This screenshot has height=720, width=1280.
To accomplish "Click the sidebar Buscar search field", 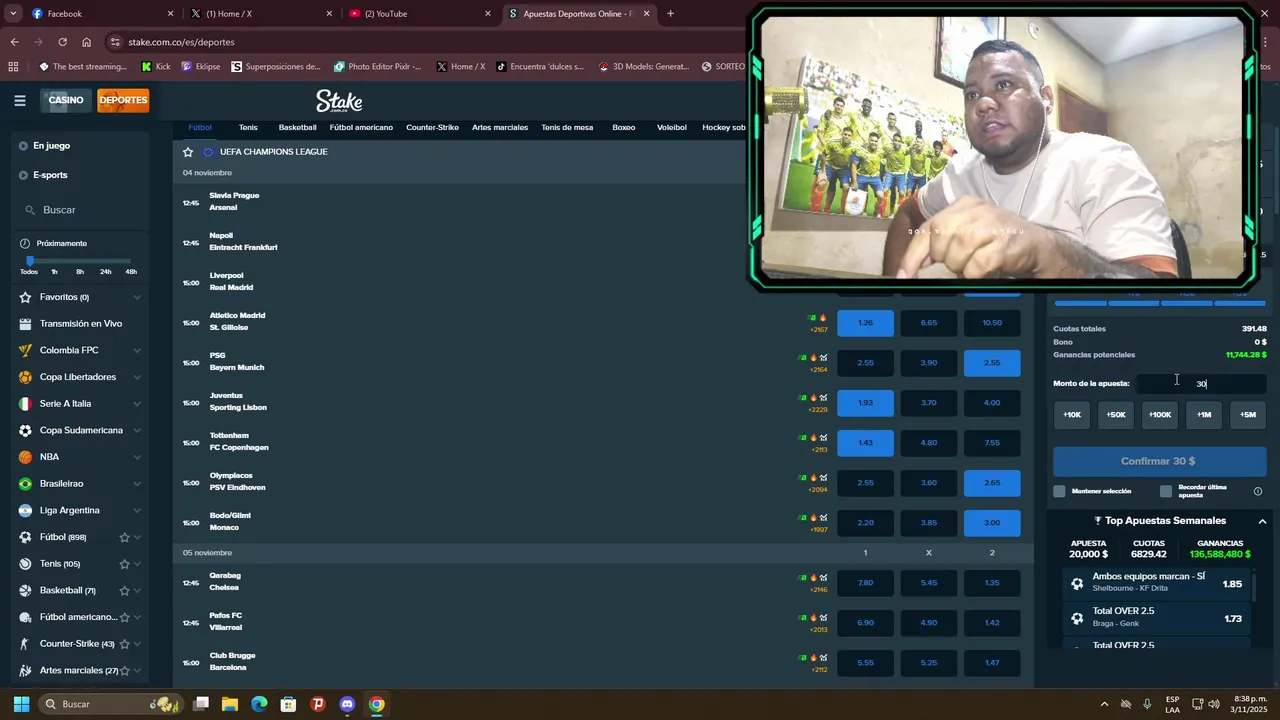I will pyautogui.click(x=82, y=210).
